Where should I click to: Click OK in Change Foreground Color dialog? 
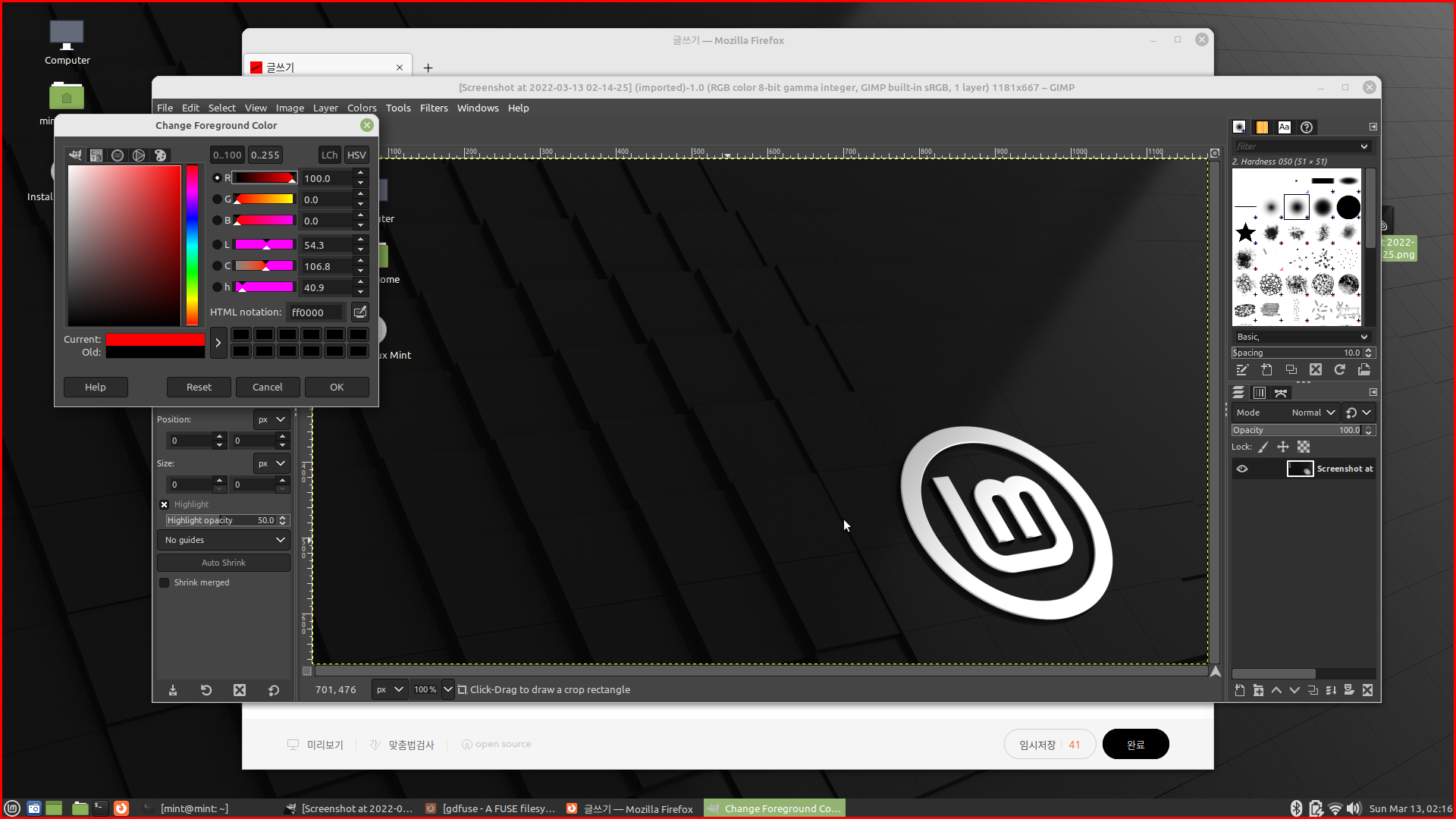337,387
